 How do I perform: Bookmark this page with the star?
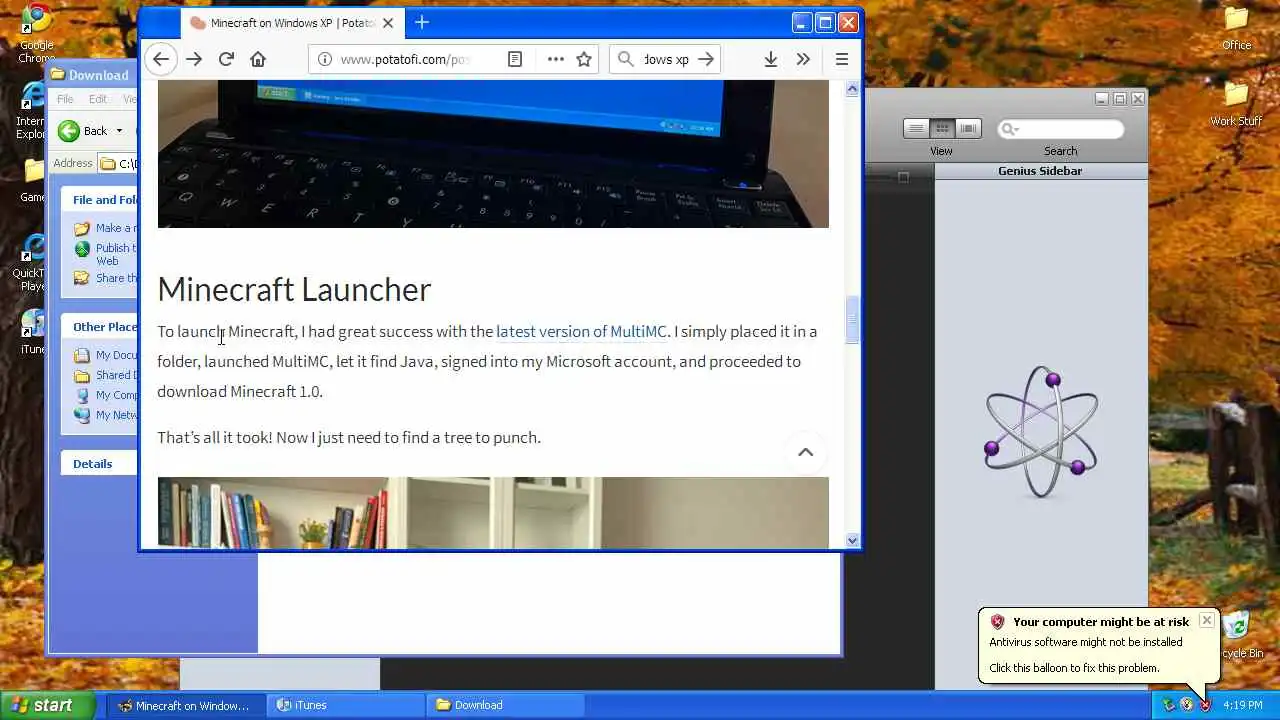tap(584, 59)
